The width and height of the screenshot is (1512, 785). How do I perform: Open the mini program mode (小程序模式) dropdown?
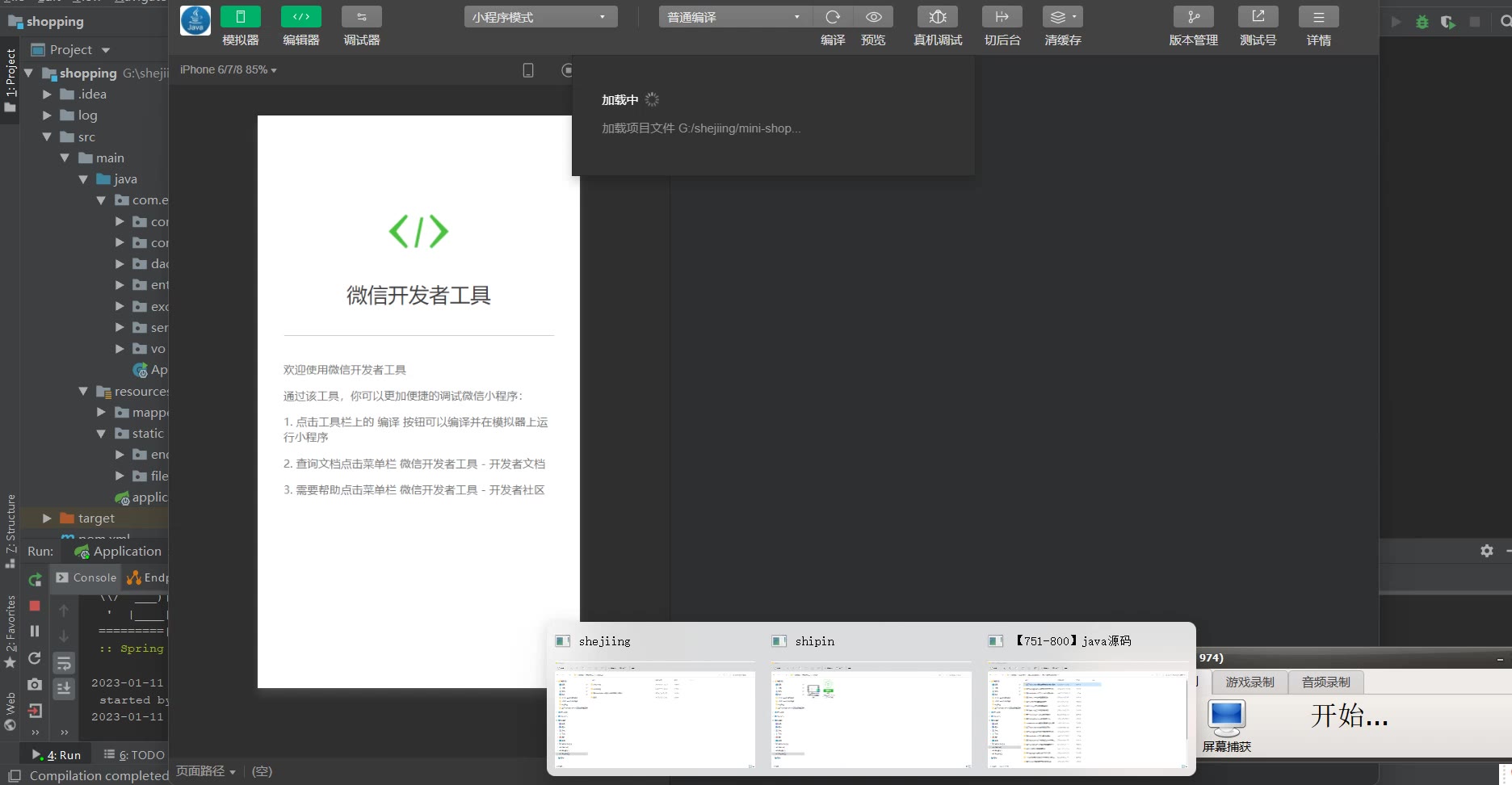click(540, 17)
